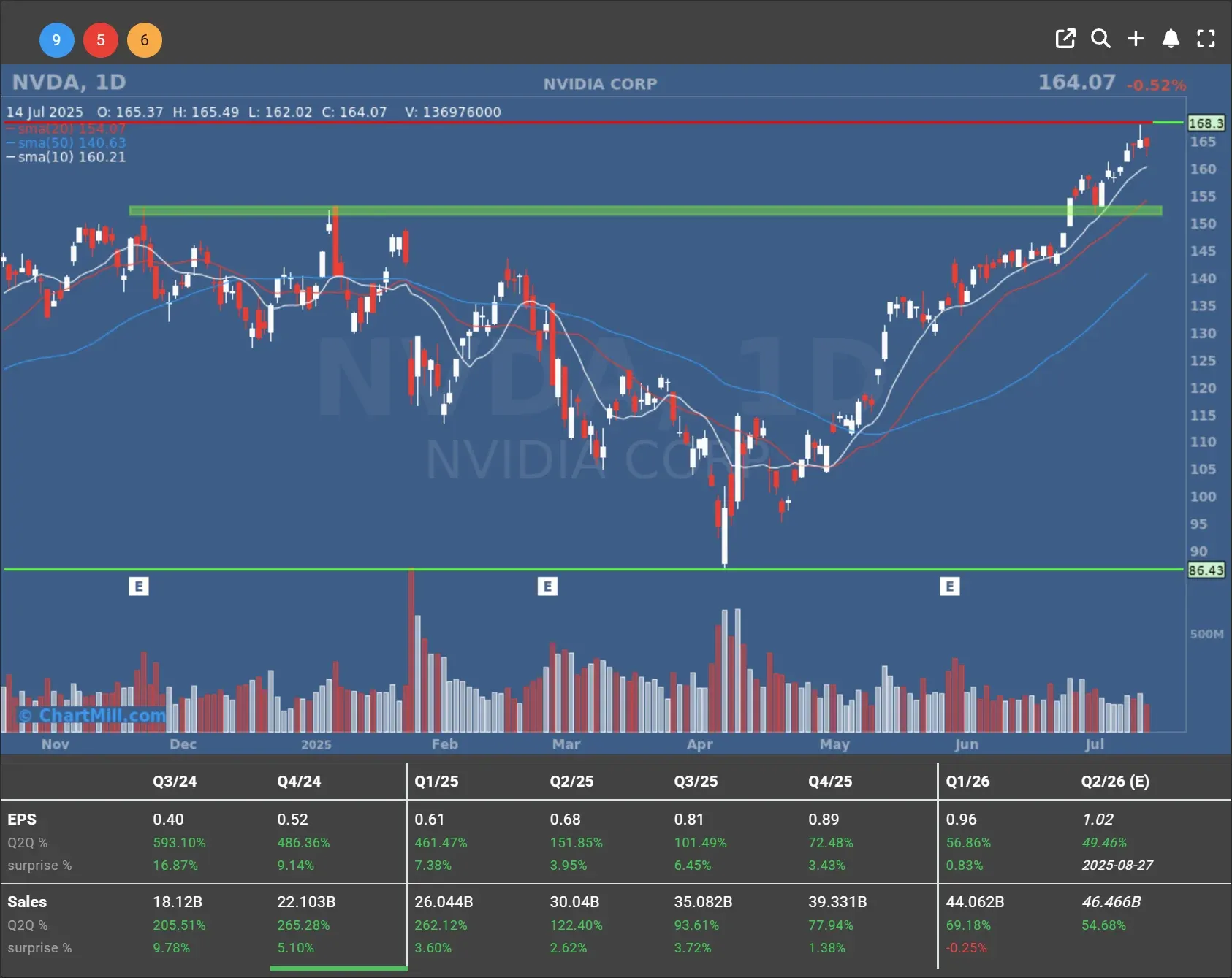Click EPS value 0.61
Screen dimensions: 1232x978
[430, 820]
